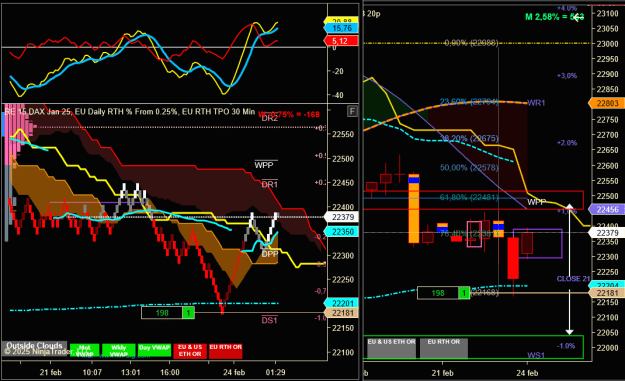Toggle the green Mnt VWAP button
625x381 pixels.
point(85,350)
